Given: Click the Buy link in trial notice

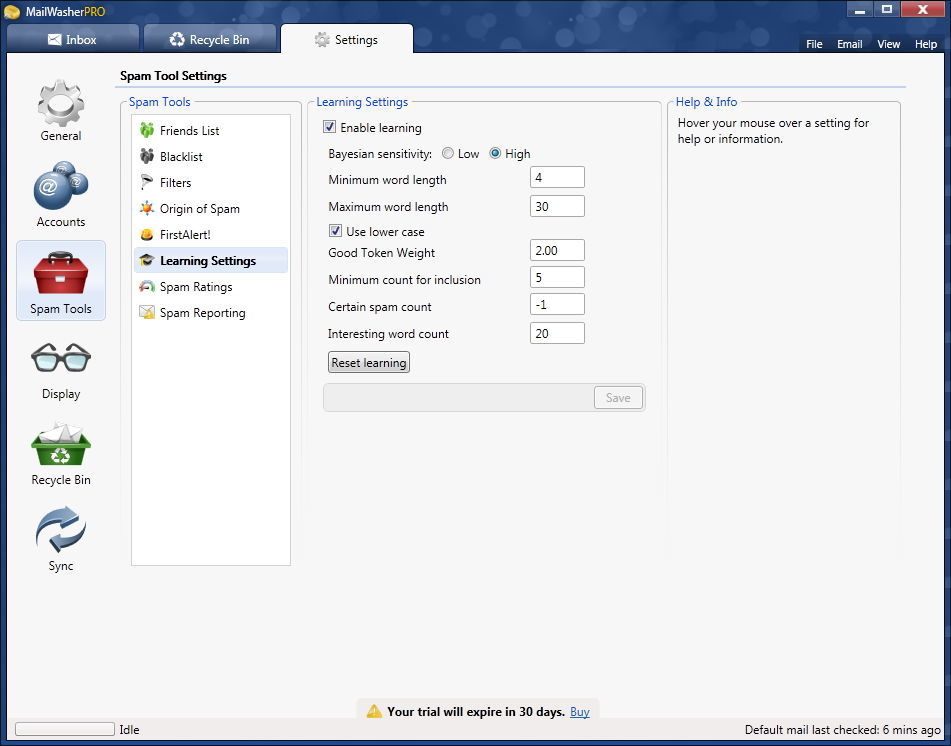Looking at the screenshot, I should (579, 712).
